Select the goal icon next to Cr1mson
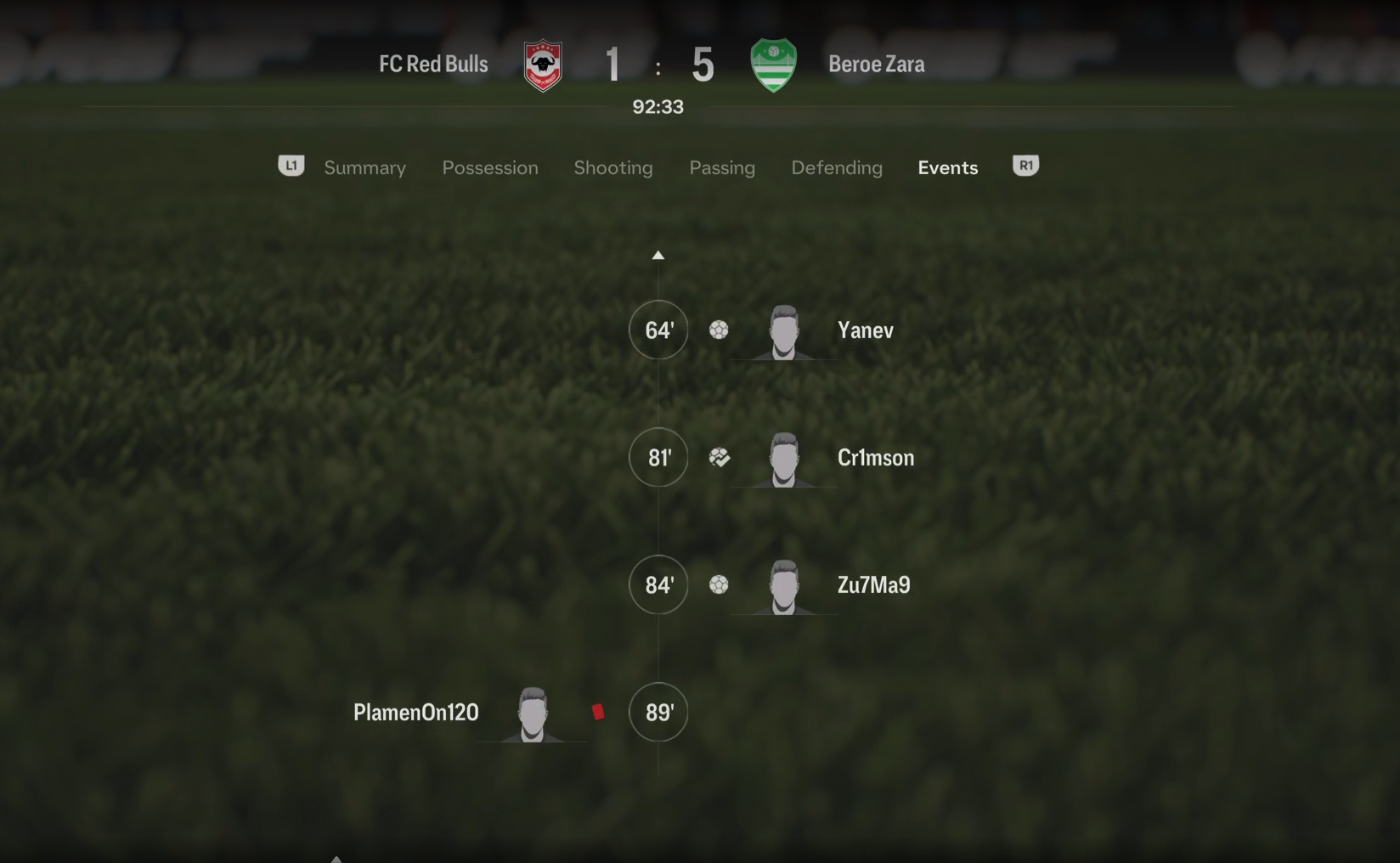 pos(720,457)
